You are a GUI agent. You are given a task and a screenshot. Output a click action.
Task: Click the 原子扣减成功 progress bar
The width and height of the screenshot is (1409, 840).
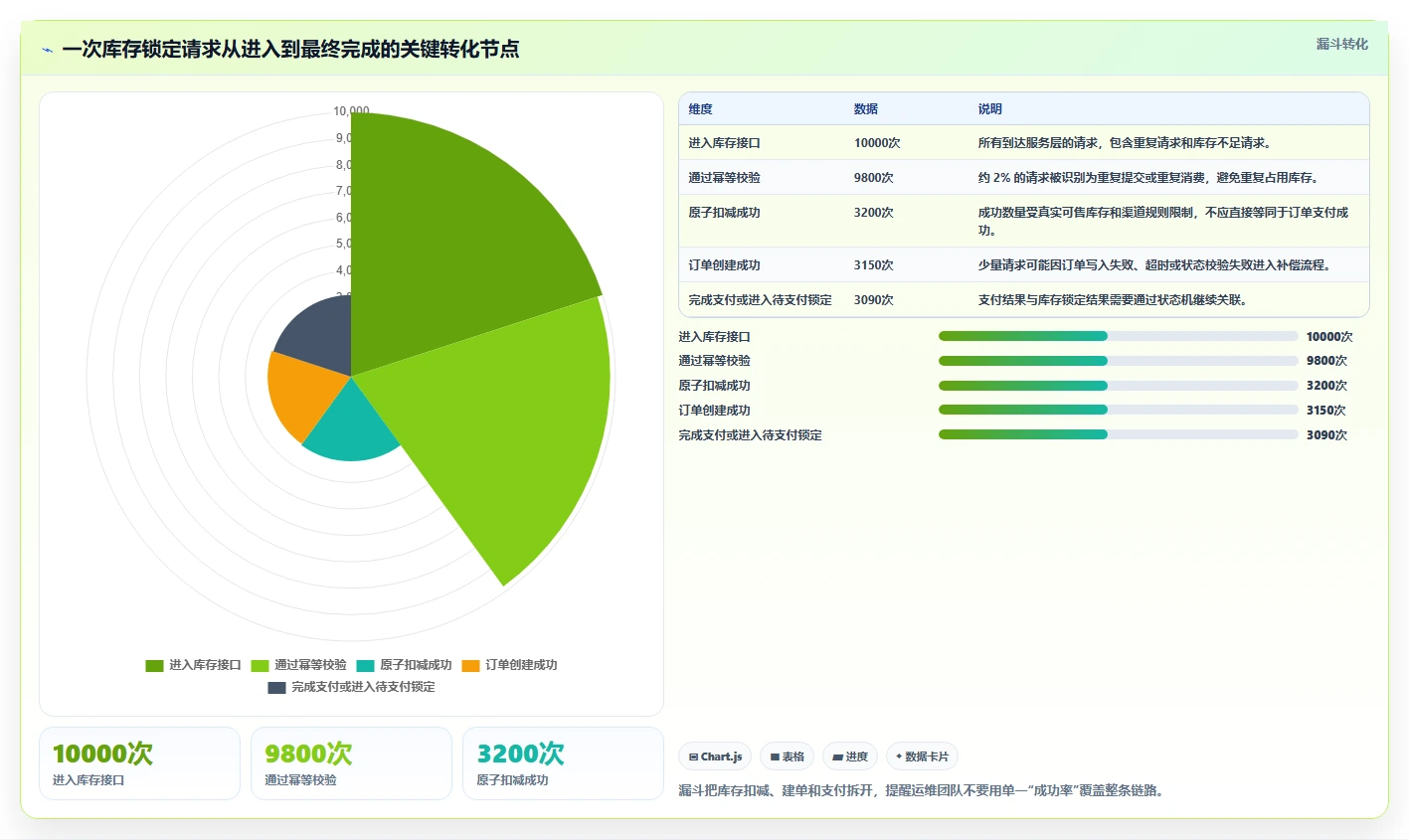click(1119, 386)
